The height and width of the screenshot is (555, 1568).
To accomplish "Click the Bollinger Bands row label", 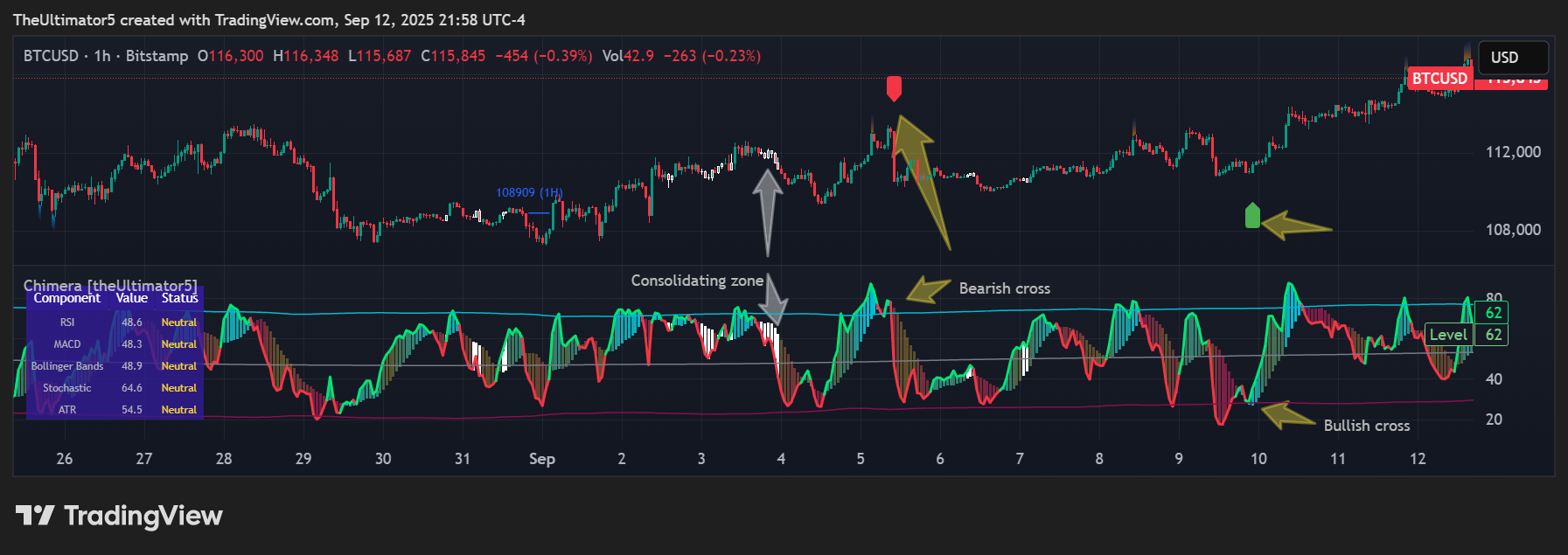I will (x=67, y=366).
